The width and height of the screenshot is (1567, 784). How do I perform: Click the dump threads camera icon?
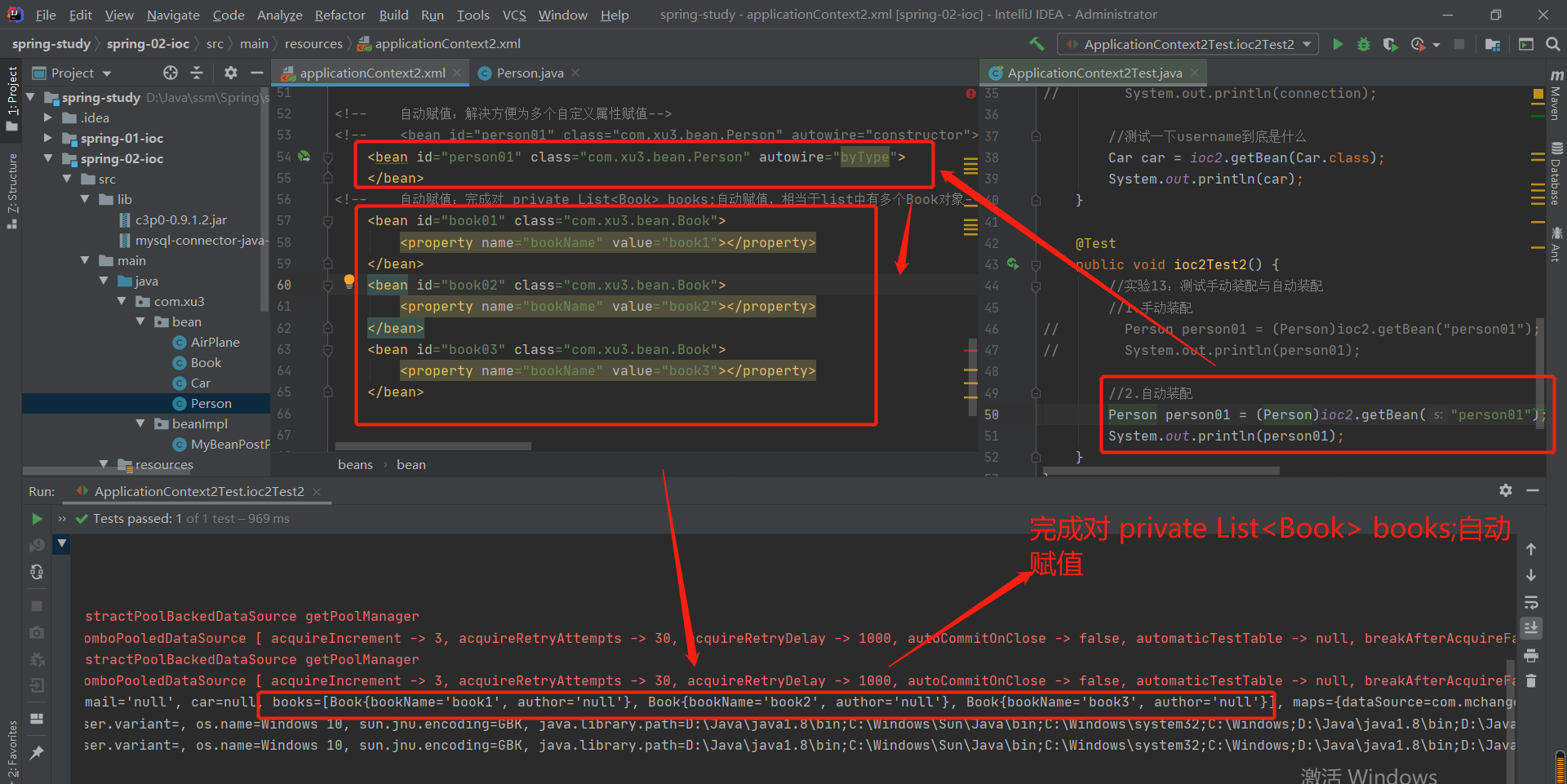(37, 632)
